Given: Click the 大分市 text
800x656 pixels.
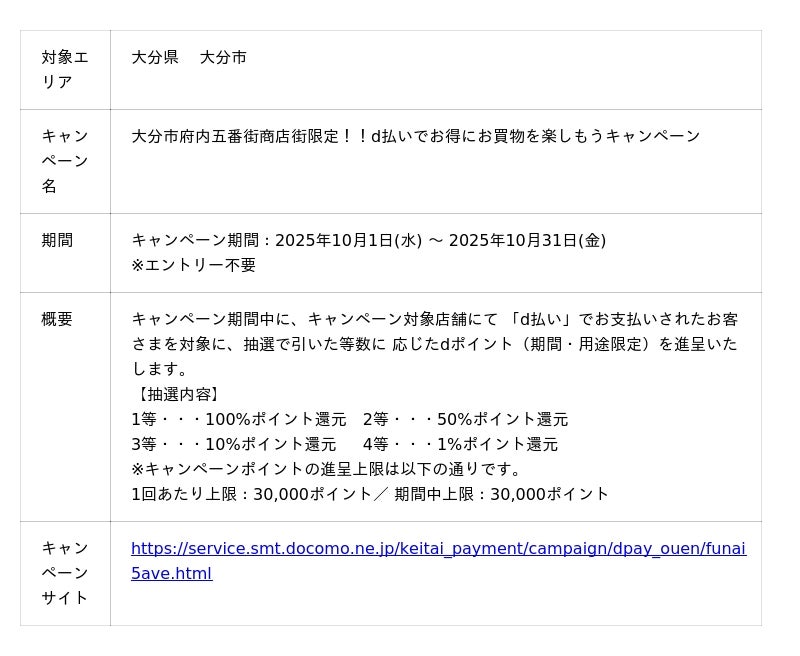Looking at the screenshot, I should pos(223,57).
